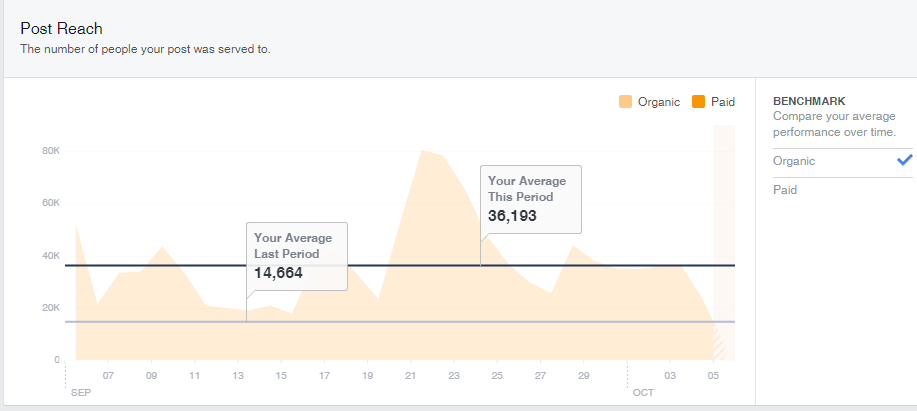Click the Post Reach heading
Image resolution: width=917 pixels, height=411 pixels.
[x=61, y=29]
